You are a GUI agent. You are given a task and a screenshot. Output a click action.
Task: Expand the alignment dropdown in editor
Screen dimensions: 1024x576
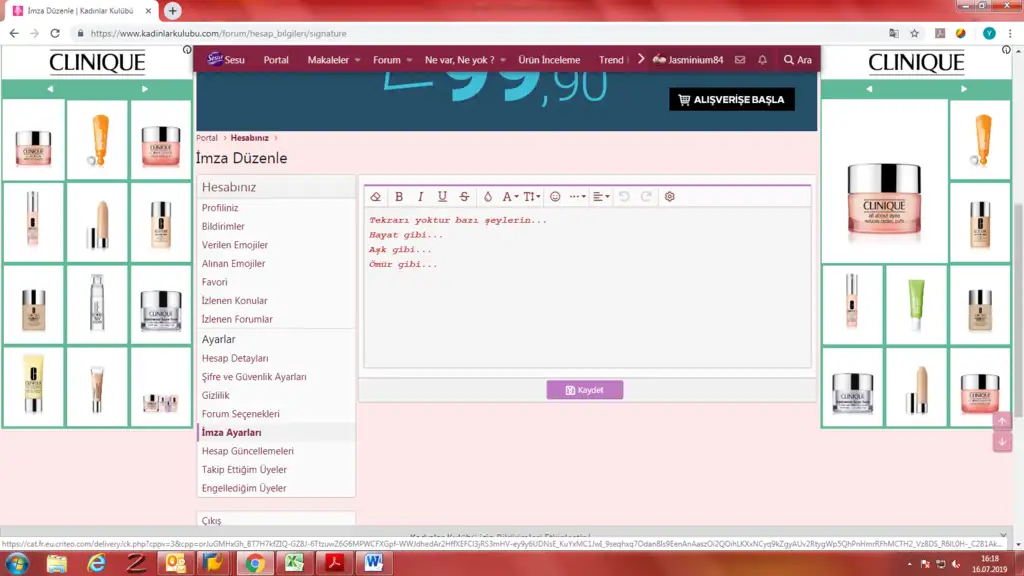point(600,197)
